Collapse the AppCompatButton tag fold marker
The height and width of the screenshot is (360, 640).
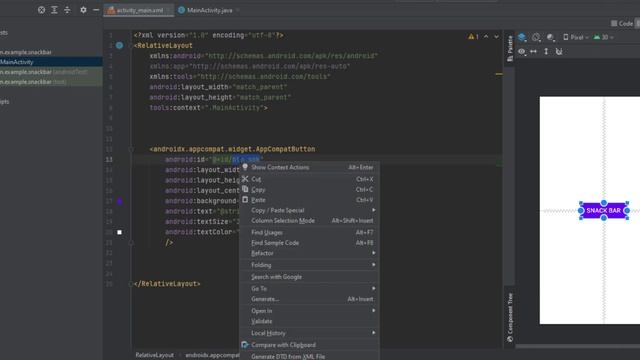131,149
